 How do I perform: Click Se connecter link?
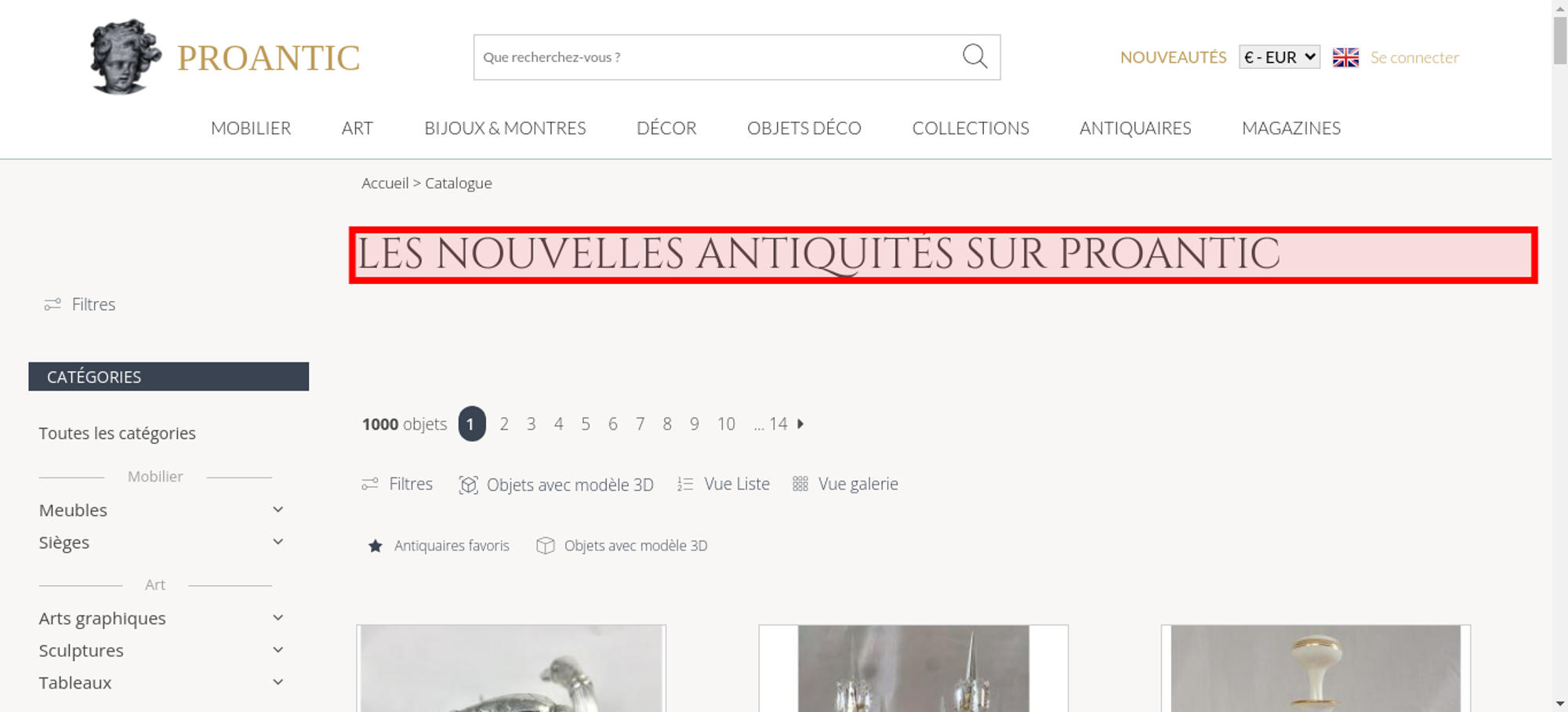click(1414, 57)
